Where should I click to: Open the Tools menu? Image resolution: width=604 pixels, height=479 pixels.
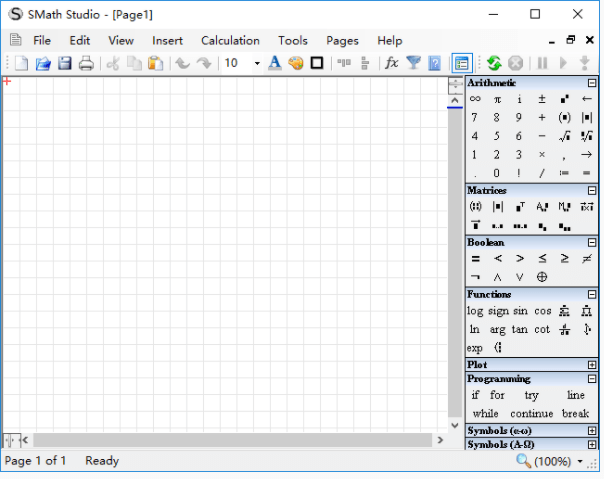[x=293, y=40]
